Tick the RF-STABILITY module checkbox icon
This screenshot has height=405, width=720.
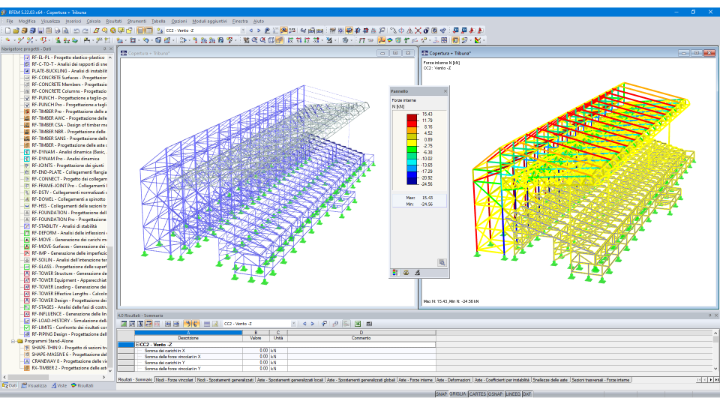(27, 226)
